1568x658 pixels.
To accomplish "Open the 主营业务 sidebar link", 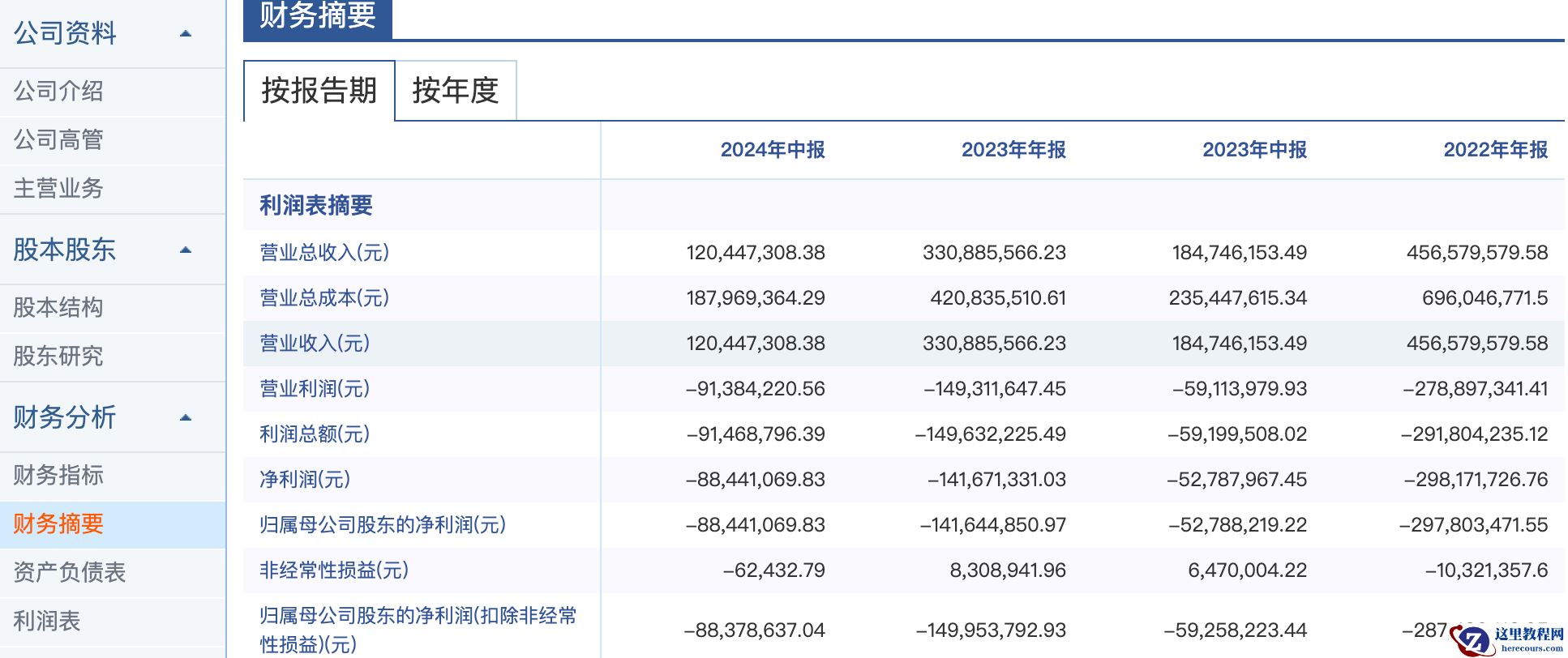I will click(58, 189).
